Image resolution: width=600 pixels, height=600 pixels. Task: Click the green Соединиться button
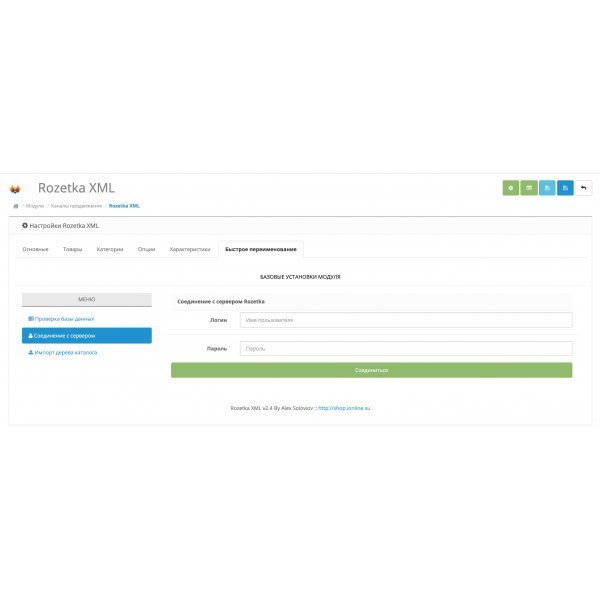[372, 370]
